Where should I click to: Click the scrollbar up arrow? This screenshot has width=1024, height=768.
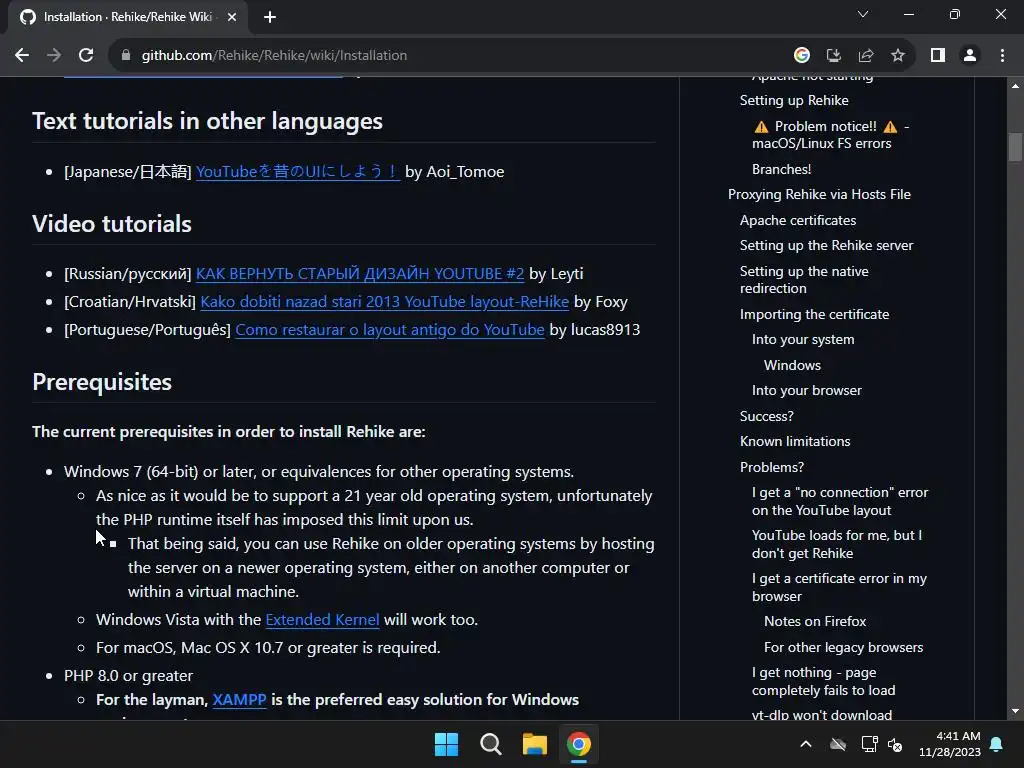click(x=1015, y=86)
